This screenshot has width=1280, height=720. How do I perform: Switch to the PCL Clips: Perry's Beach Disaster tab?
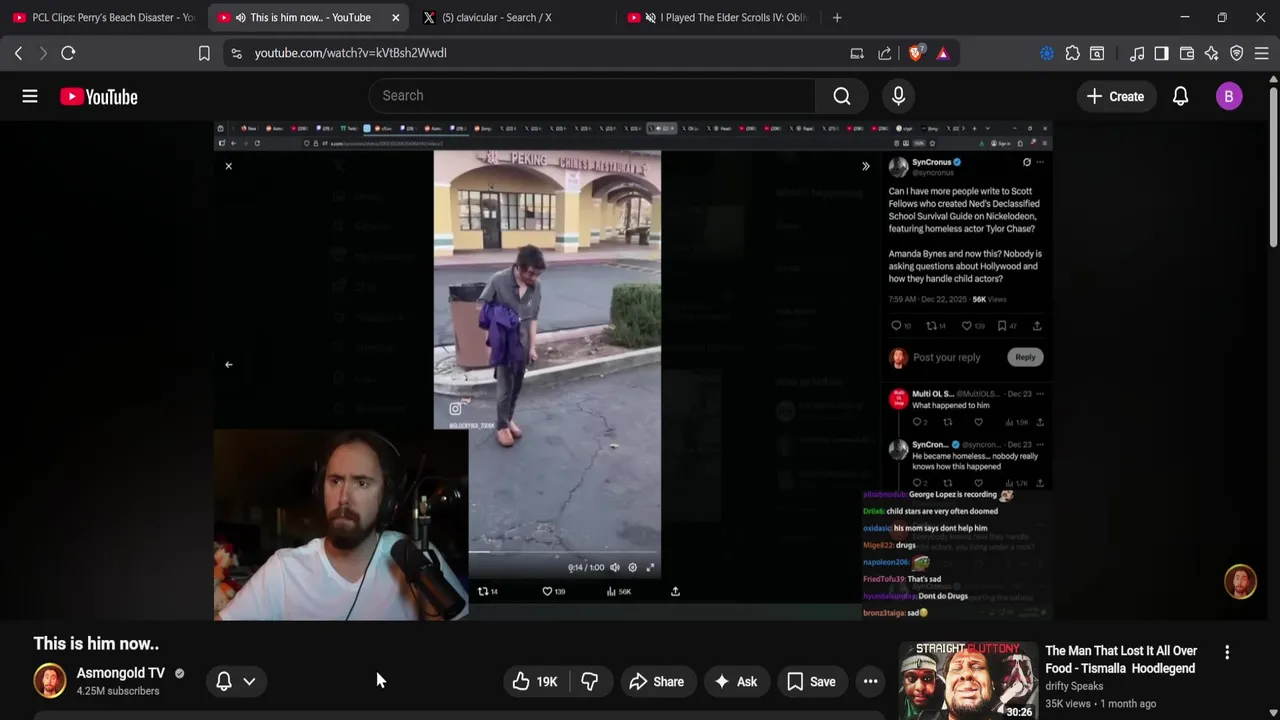(104, 17)
